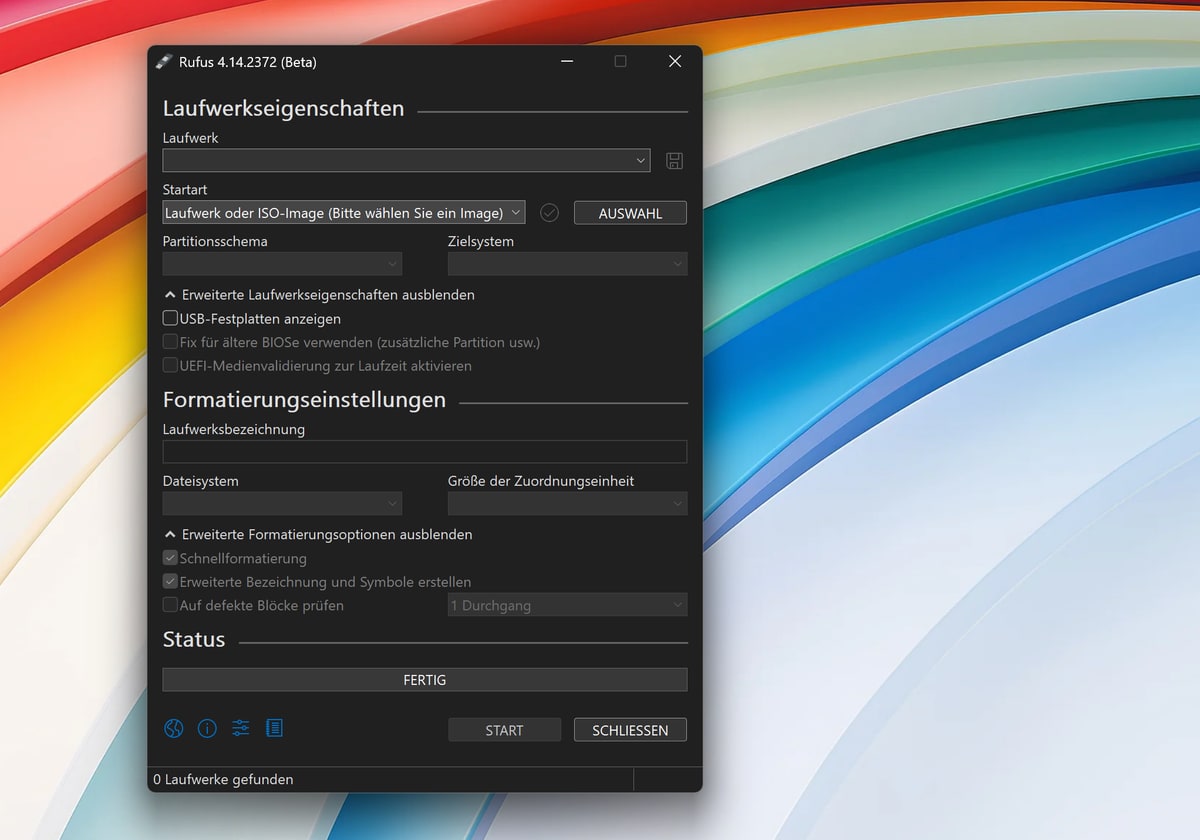Open the Zielsystem dropdown
This screenshot has width=1200, height=840.
click(566, 263)
